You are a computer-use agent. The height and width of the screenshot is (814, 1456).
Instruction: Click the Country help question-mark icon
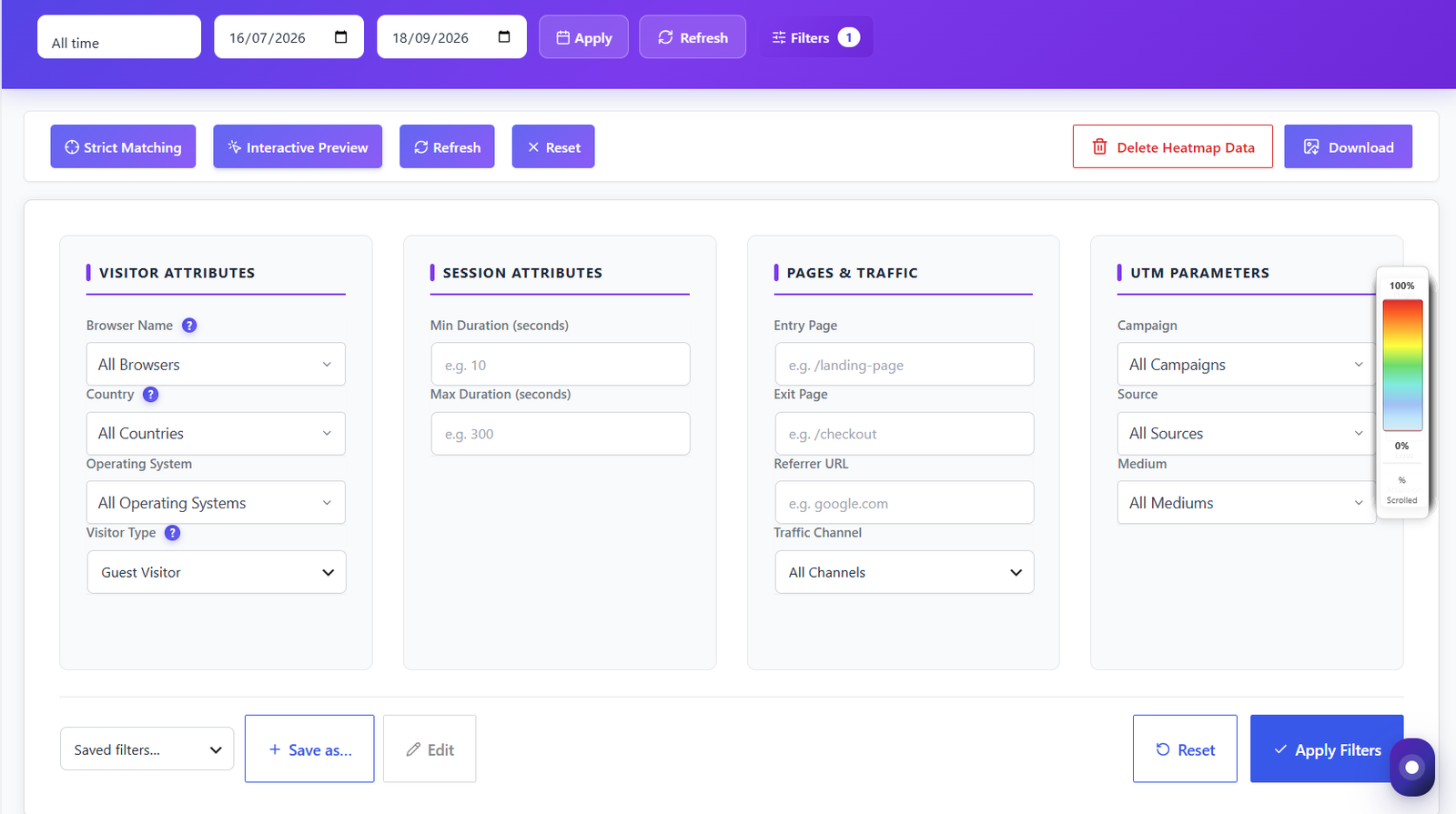(x=151, y=395)
